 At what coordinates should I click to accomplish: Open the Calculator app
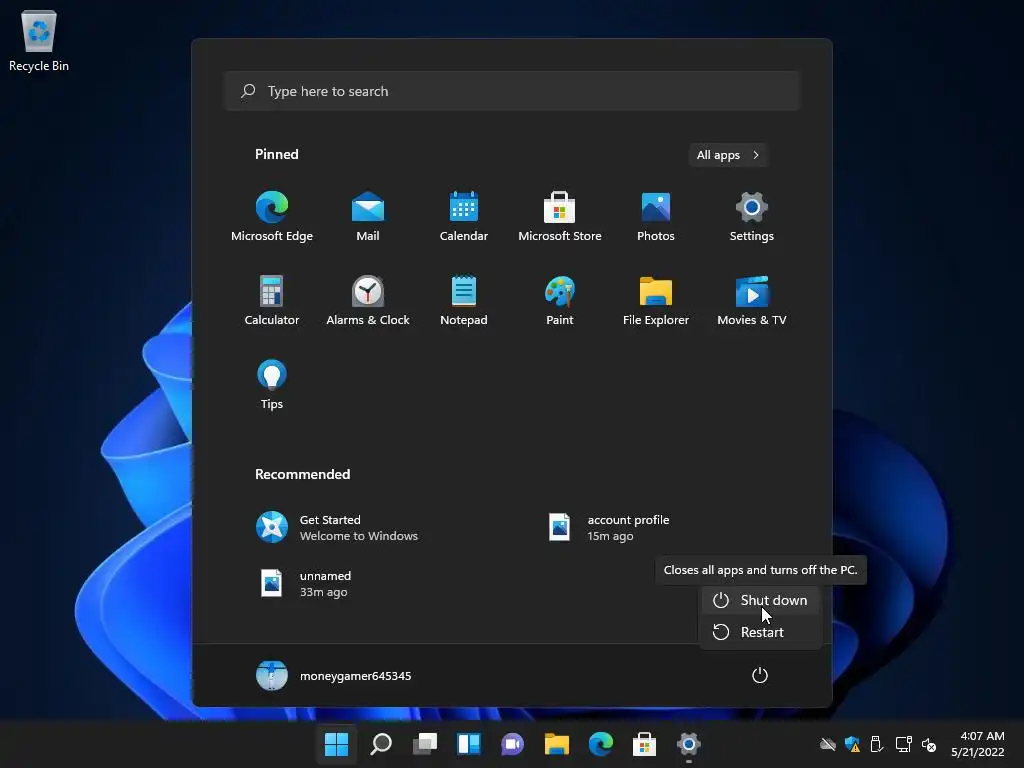272,300
